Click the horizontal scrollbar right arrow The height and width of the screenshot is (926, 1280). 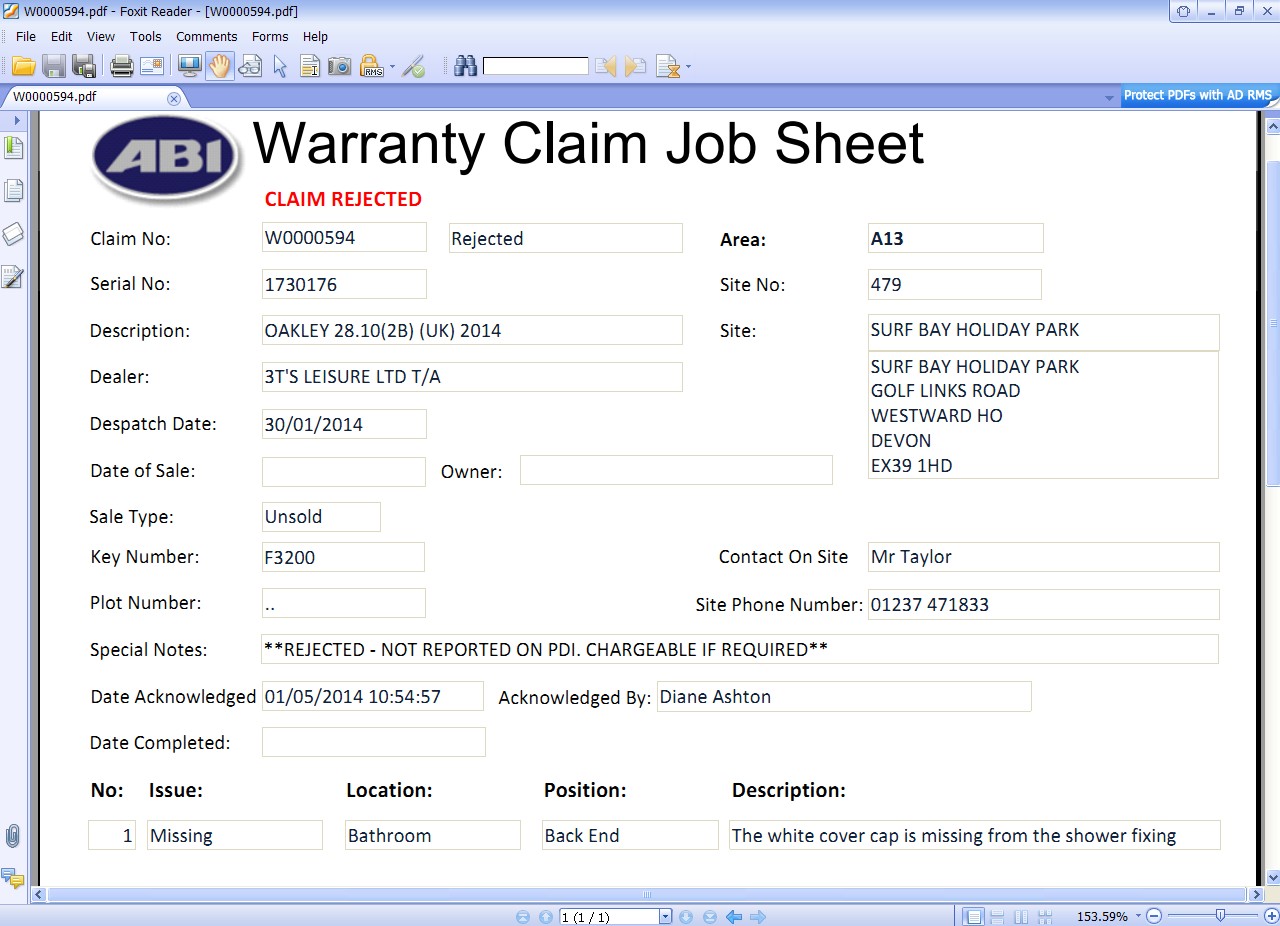[x=1257, y=895]
